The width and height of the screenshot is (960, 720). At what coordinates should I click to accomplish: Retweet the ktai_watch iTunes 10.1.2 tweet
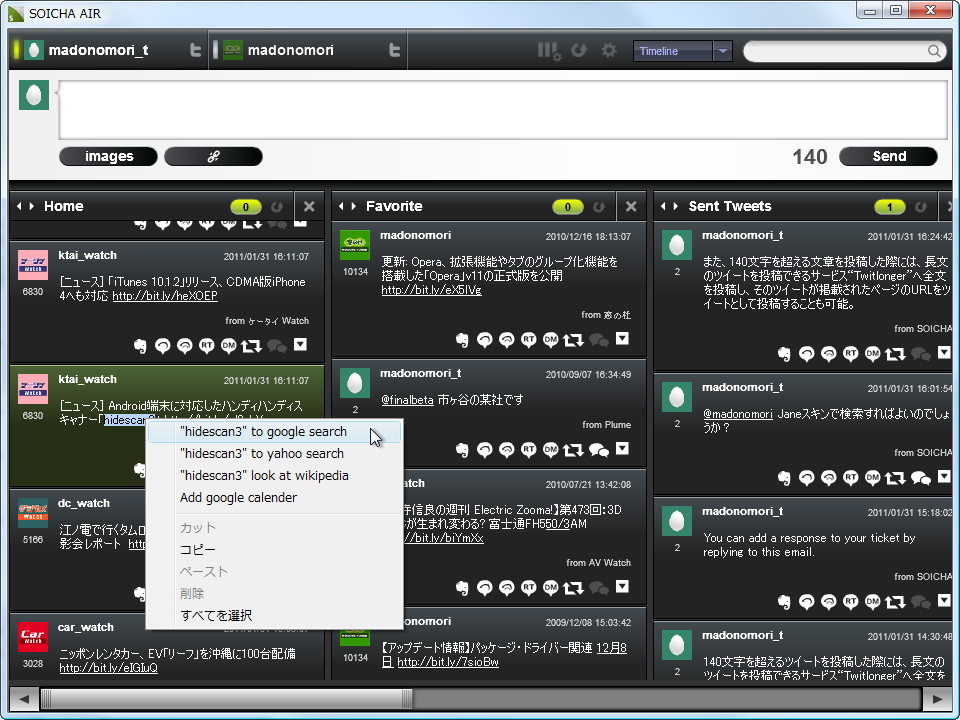252,346
